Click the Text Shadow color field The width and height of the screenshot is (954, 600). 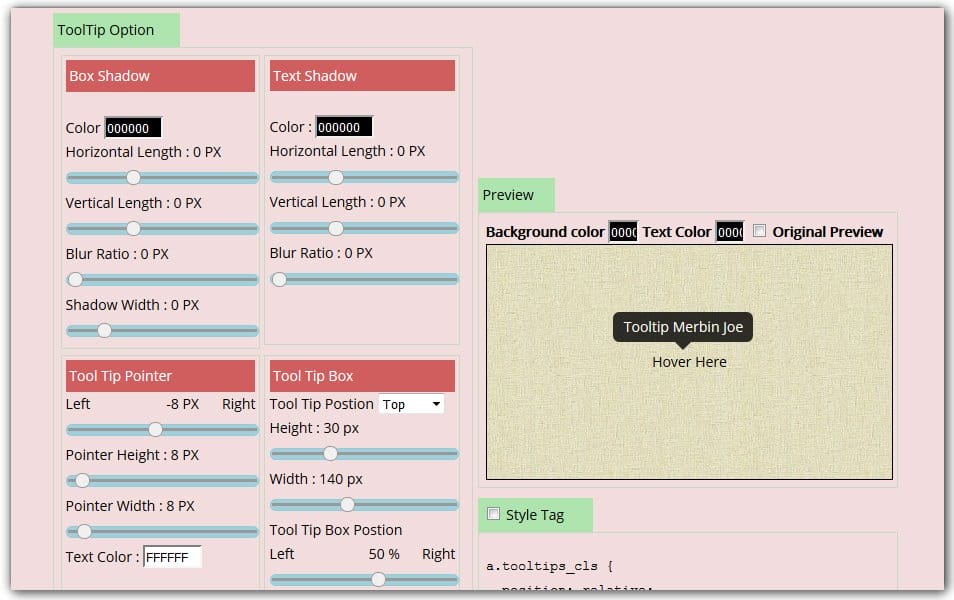pos(345,126)
